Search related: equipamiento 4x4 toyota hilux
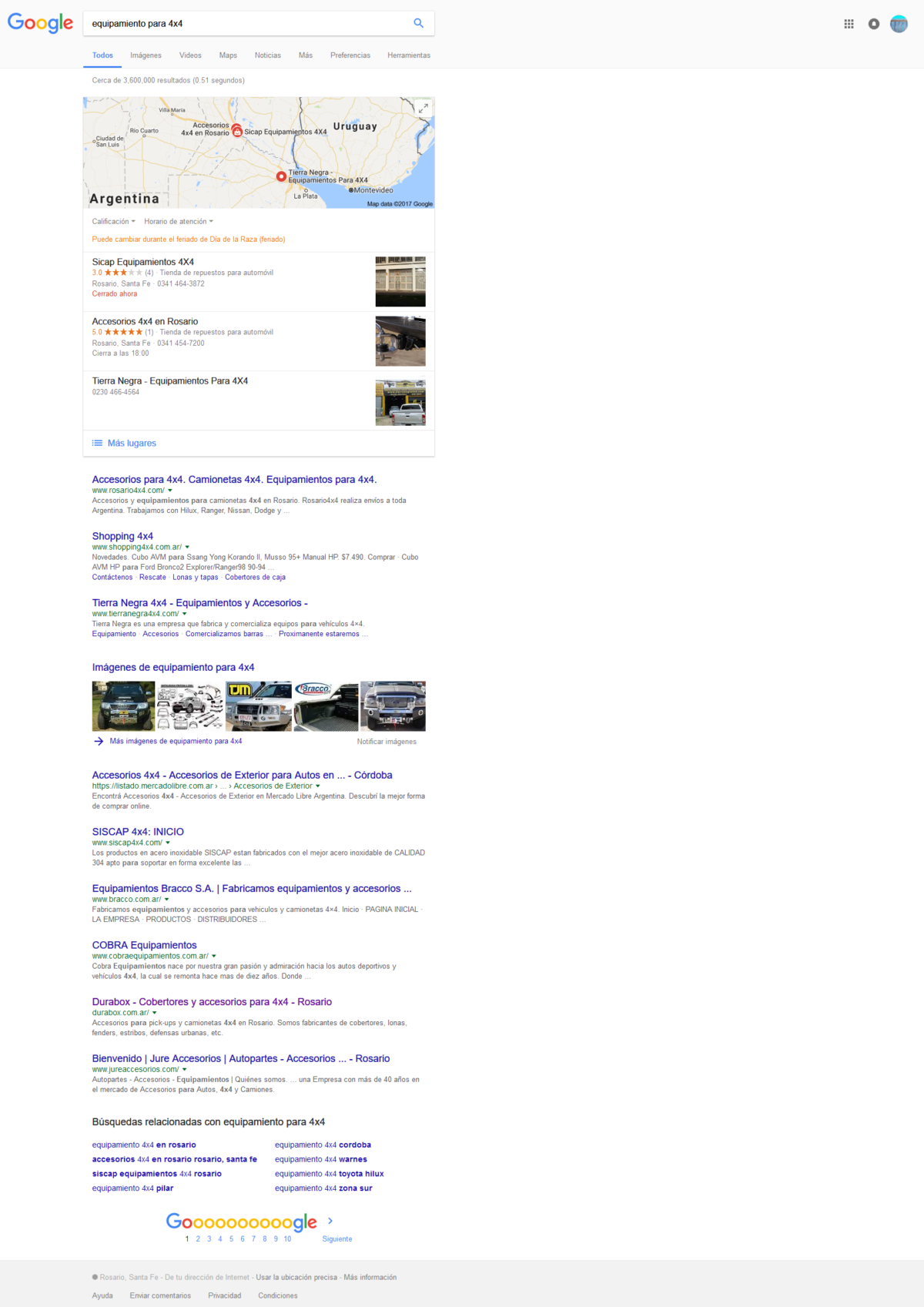 pyautogui.click(x=330, y=1174)
